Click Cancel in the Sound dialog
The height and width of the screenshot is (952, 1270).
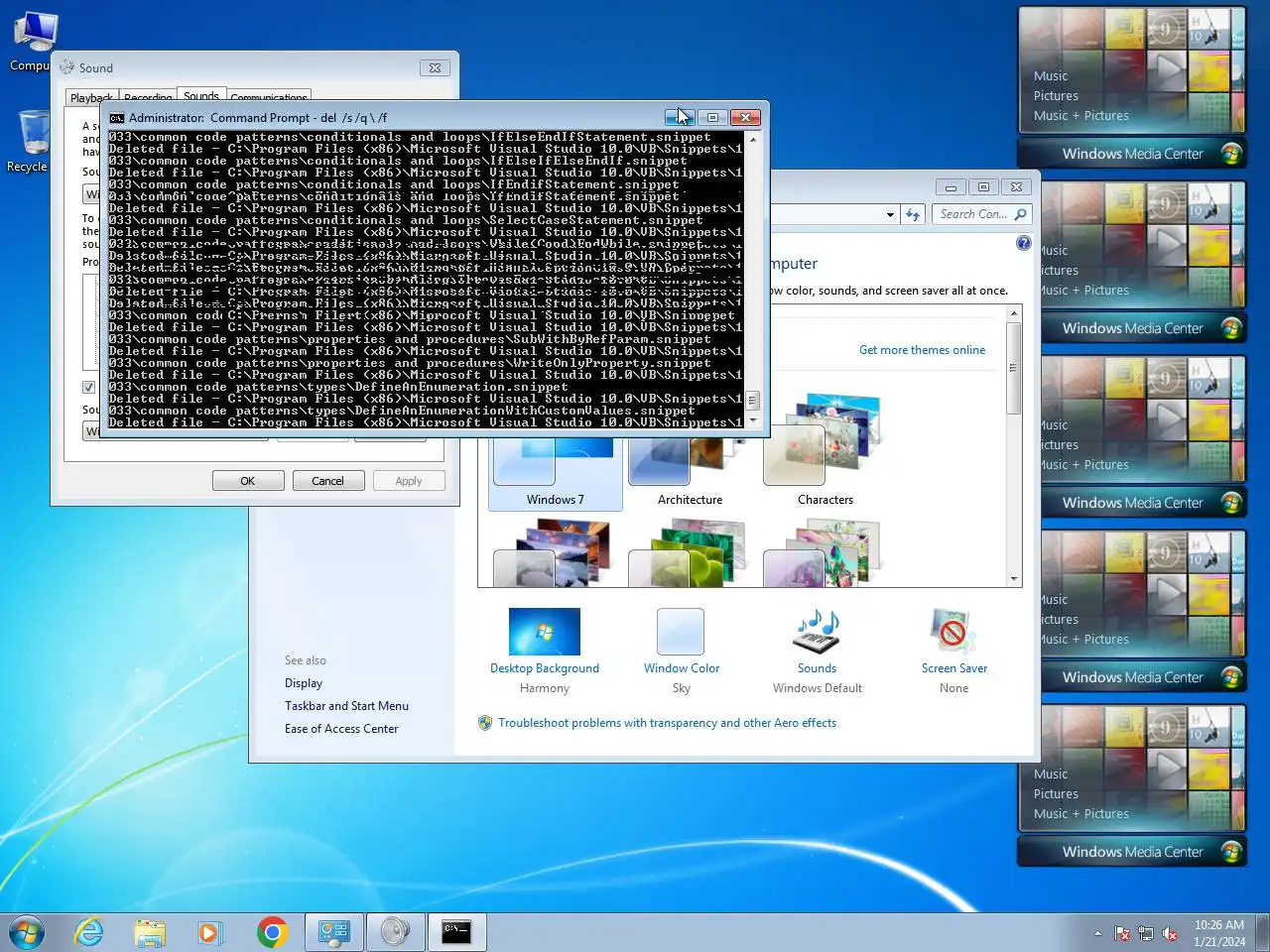[x=327, y=481]
